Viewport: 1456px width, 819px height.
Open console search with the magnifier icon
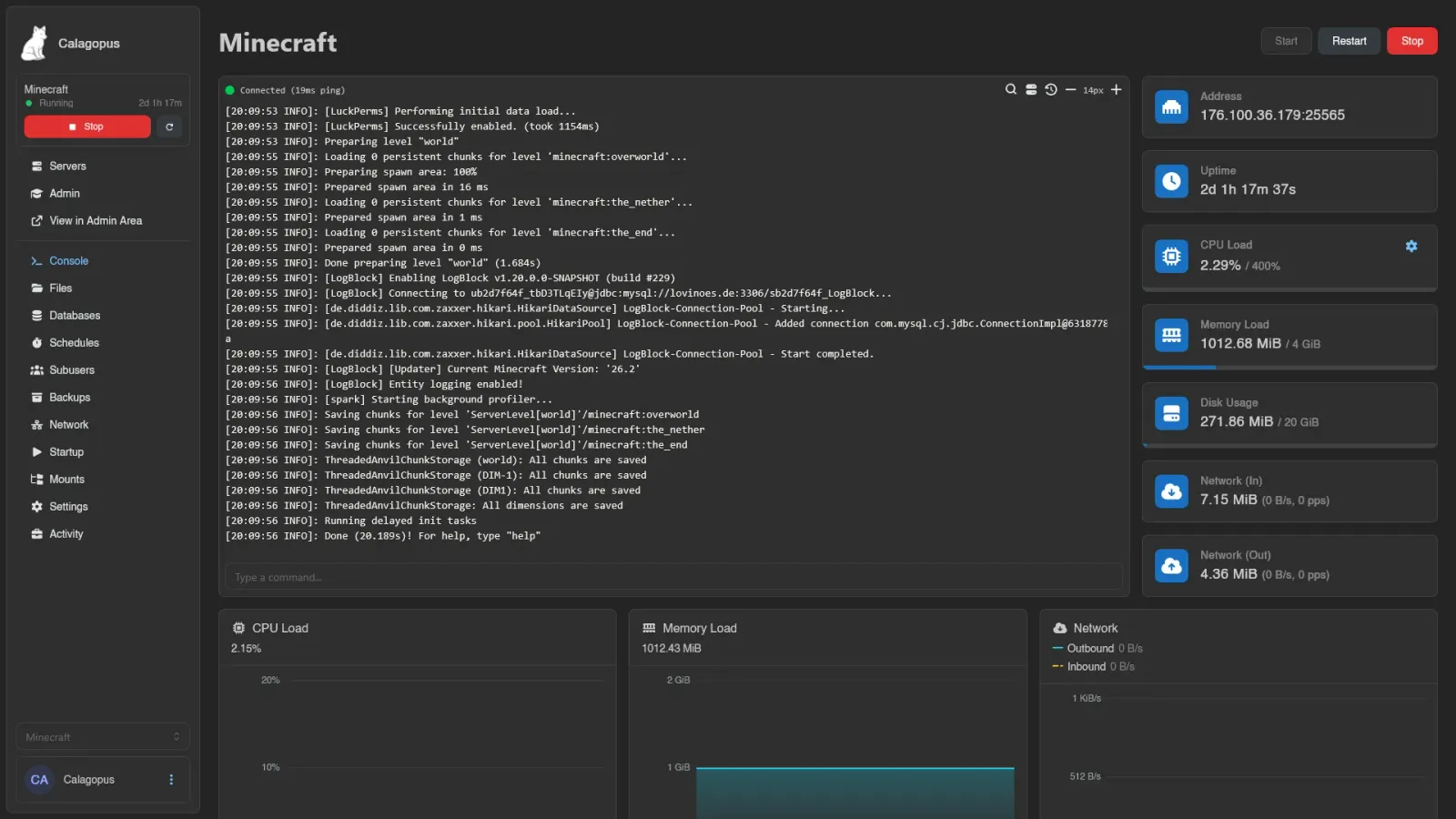1010,89
